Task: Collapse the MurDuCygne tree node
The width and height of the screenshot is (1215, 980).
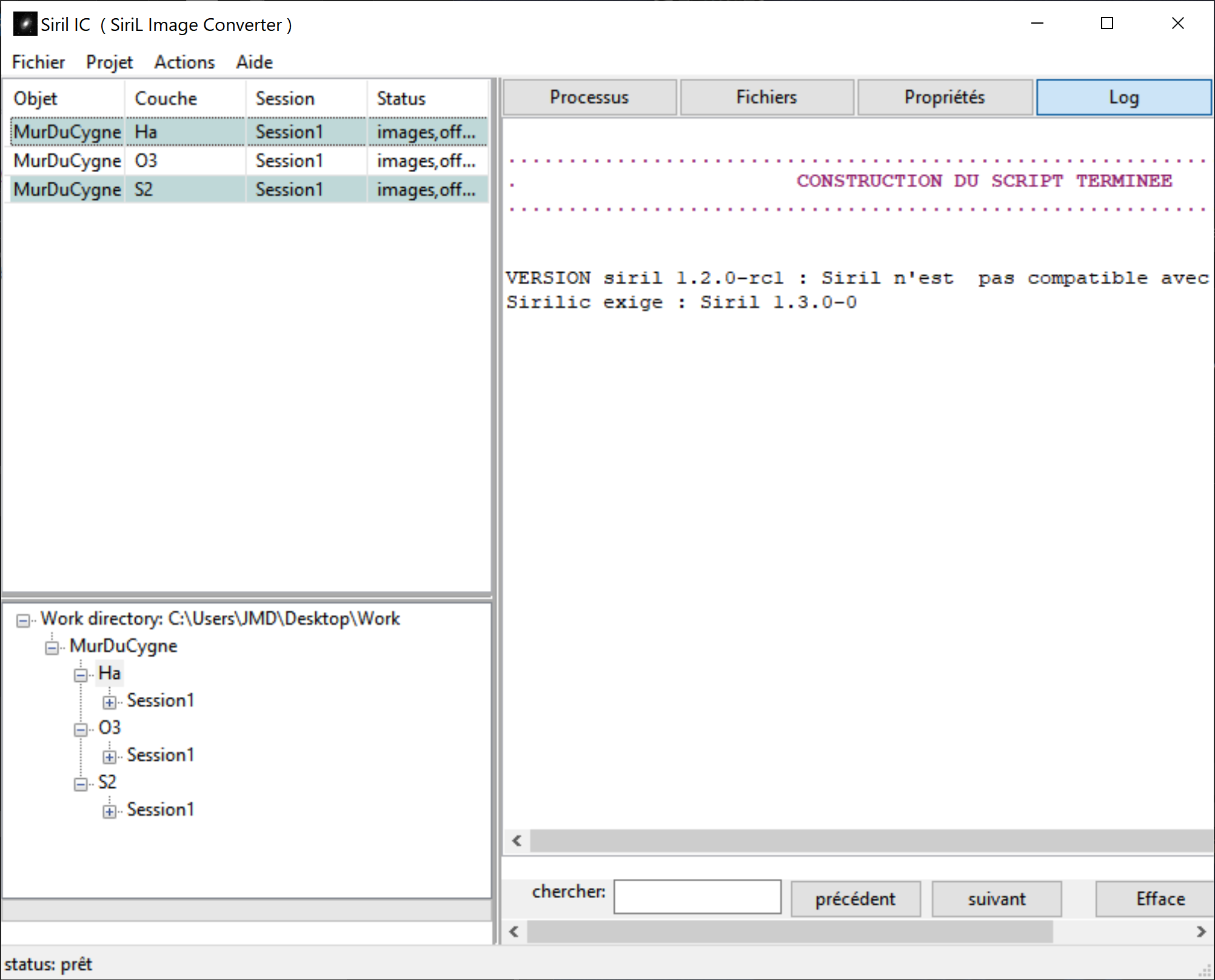Action: tap(52, 648)
